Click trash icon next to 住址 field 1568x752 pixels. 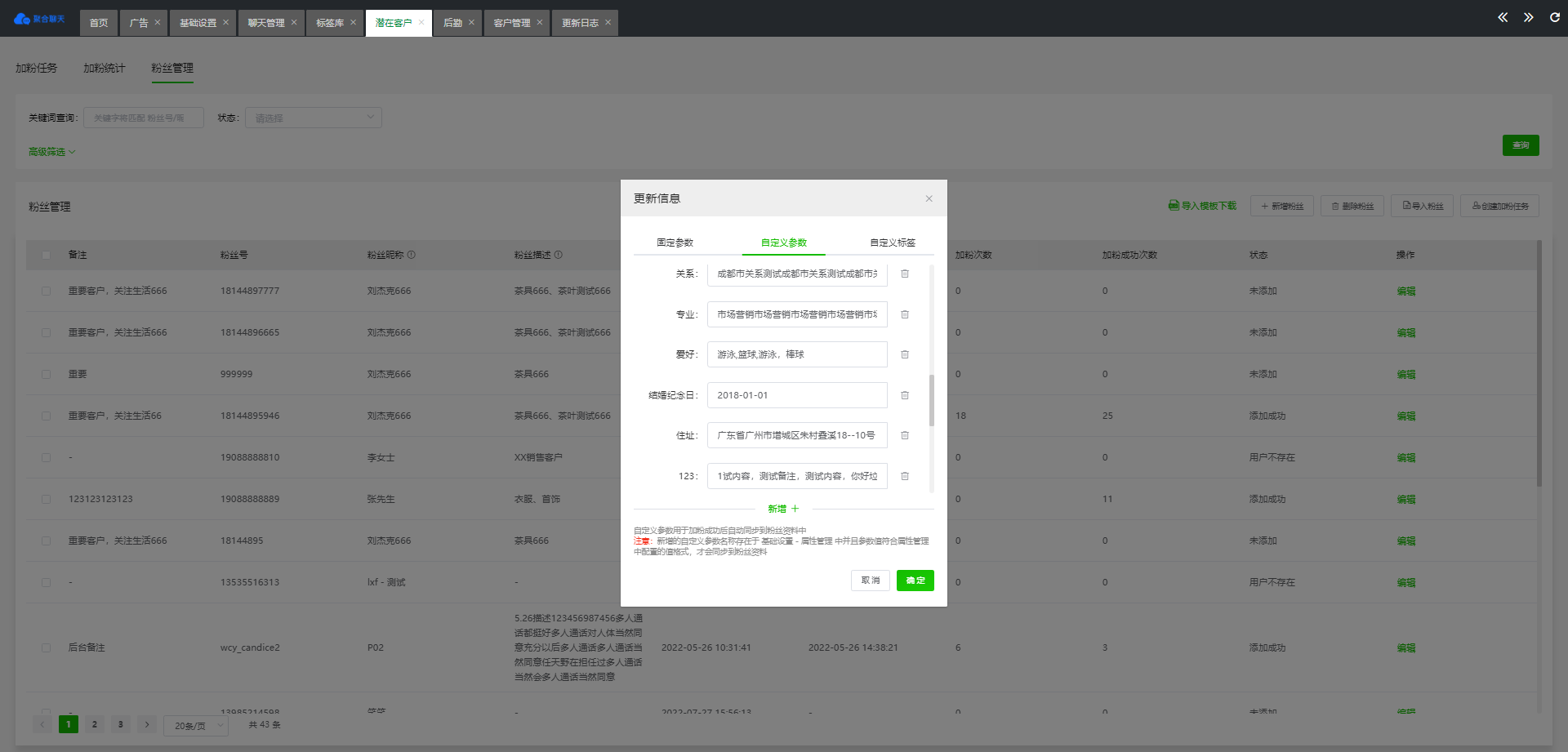pos(905,435)
